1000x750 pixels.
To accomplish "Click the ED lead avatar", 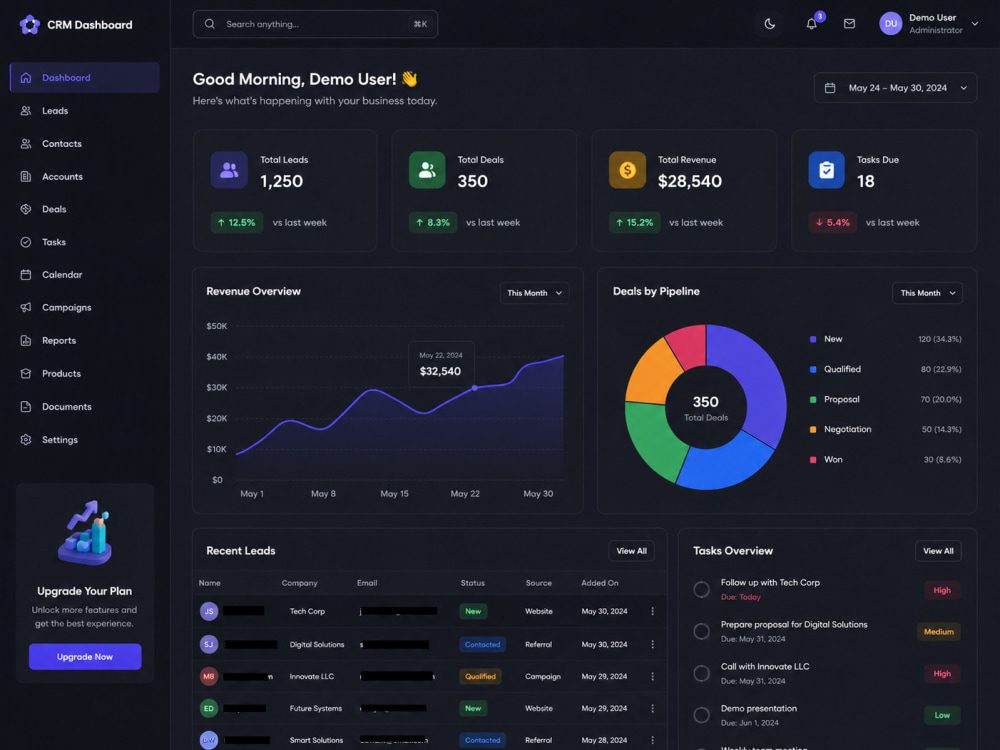I will pyautogui.click(x=209, y=709).
